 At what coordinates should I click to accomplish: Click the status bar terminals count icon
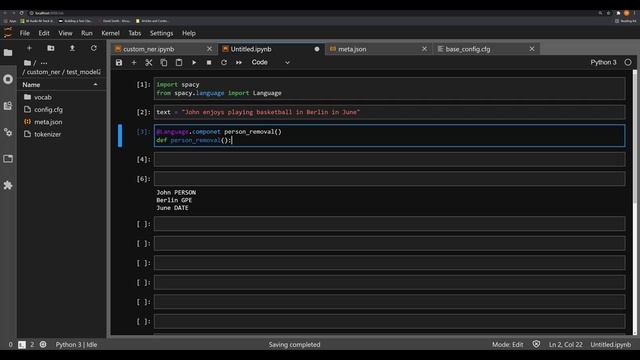(x=22, y=345)
